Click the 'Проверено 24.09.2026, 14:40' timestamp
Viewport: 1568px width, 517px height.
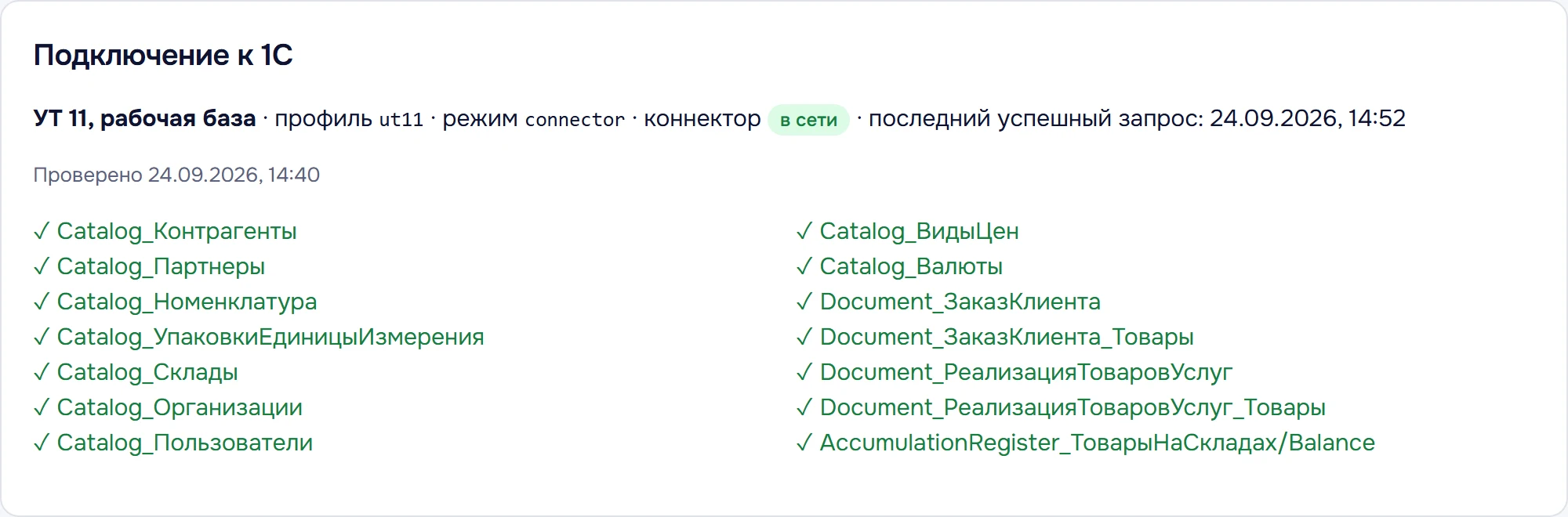coord(176,175)
